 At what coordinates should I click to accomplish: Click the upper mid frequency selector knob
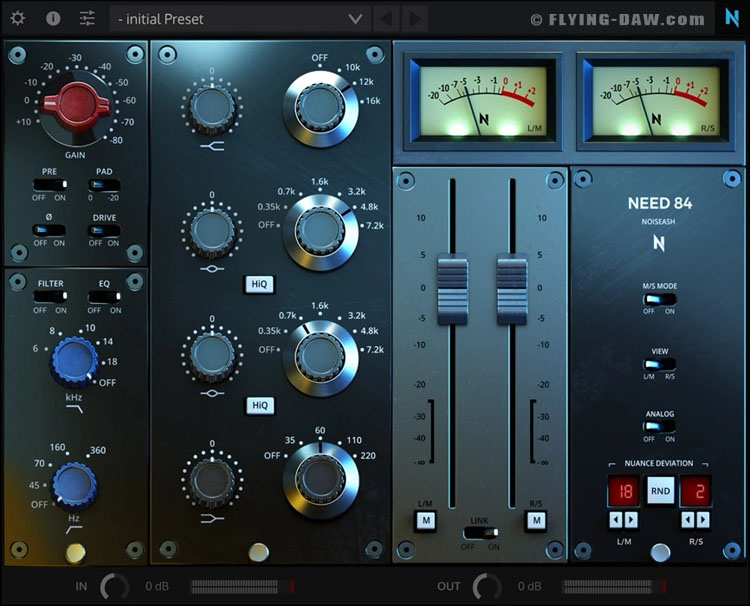(x=320, y=233)
